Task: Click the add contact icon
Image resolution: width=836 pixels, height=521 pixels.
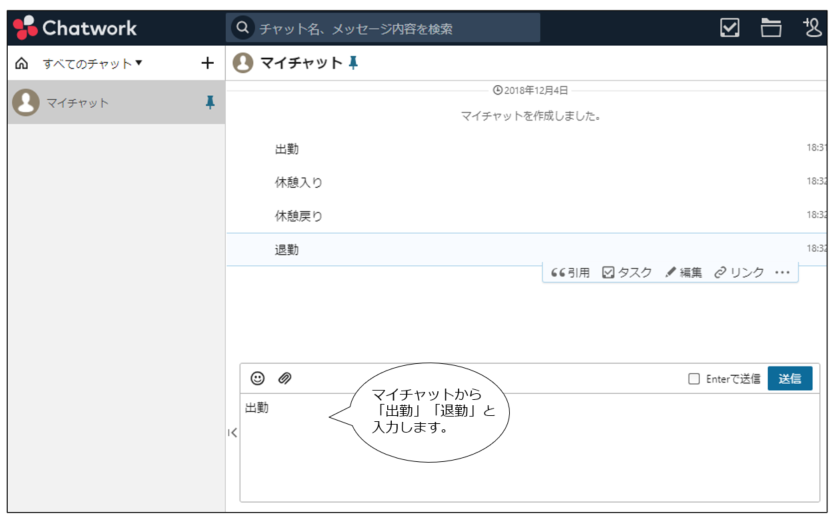Action: 812,28
